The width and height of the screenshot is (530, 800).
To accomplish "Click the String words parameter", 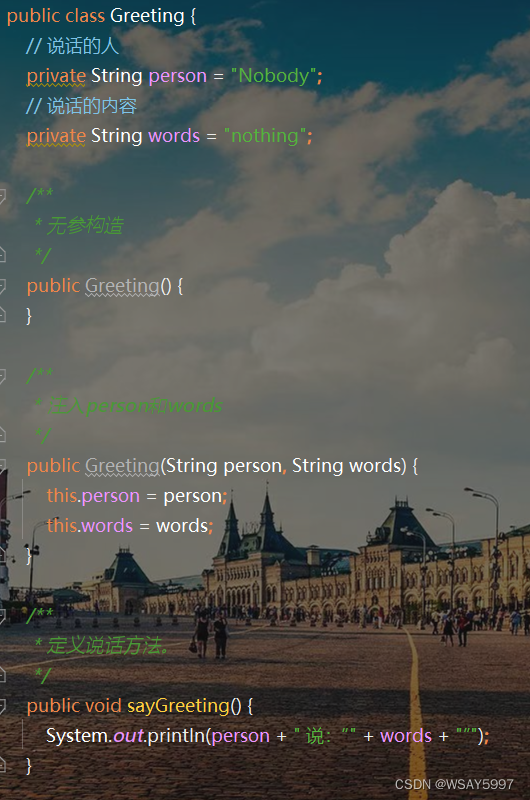I will (x=346, y=466).
